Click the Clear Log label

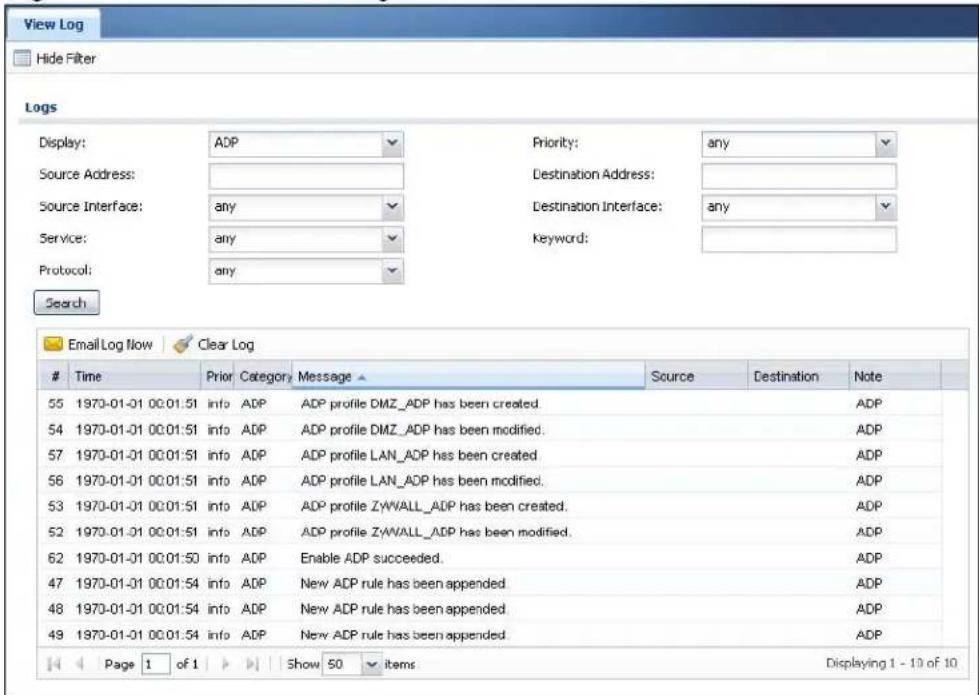[225, 345]
